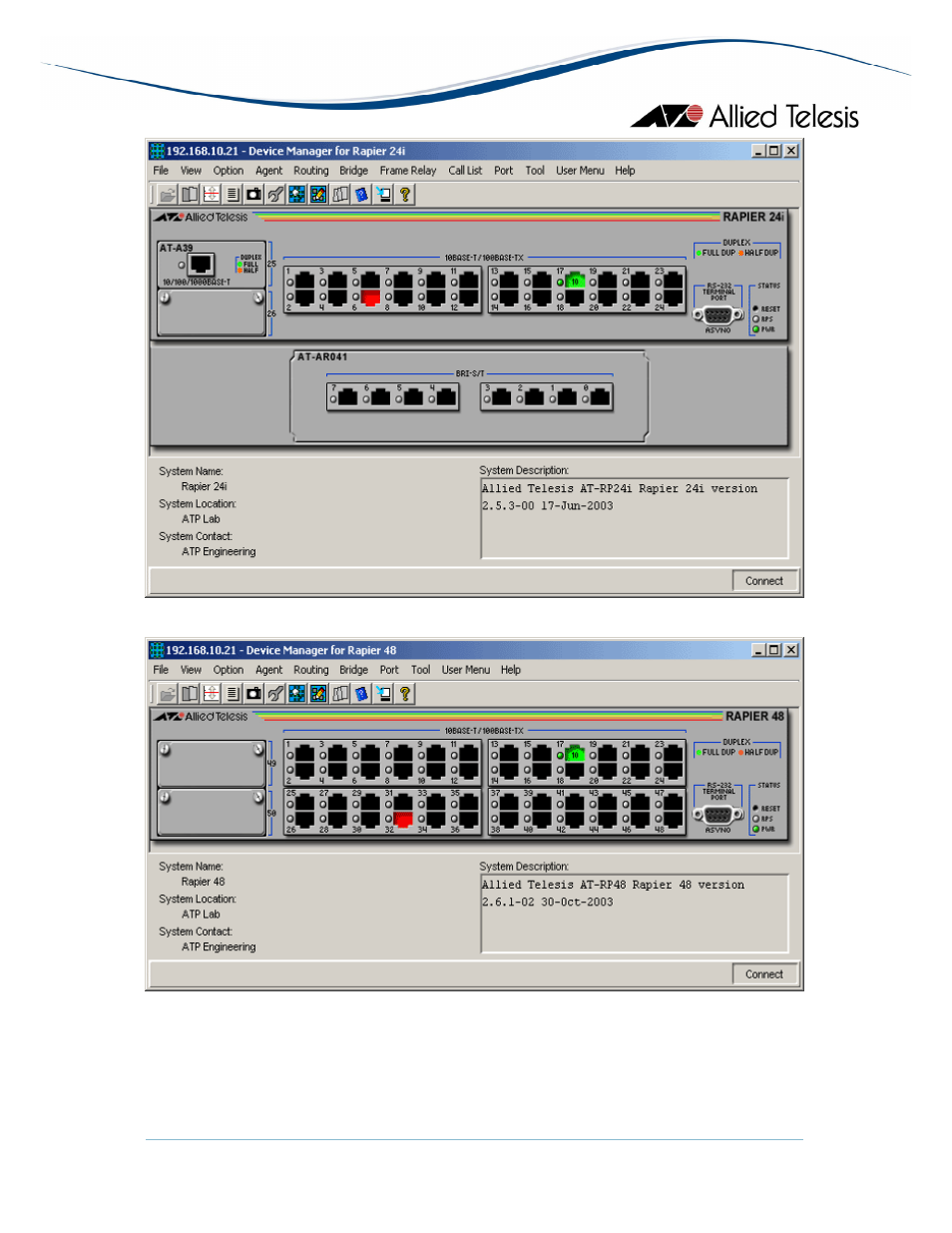Open the Port menu in Rapier 48 window
Image resolution: width=952 pixels, height=1233 pixels.
coord(389,670)
